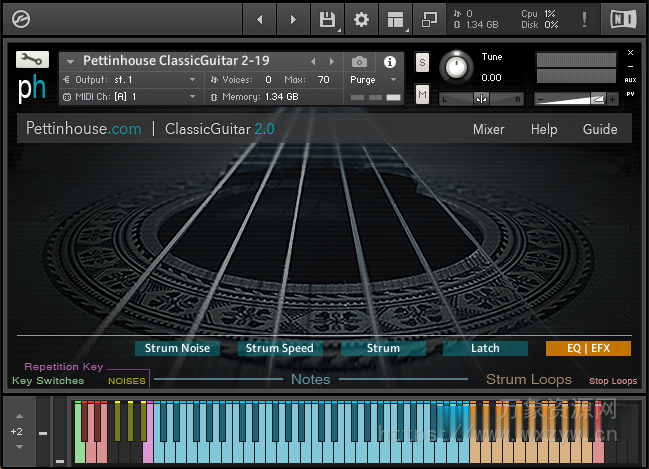Click the Notes label
Image resolution: width=649 pixels, height=469 pixels.
(310, 379)
